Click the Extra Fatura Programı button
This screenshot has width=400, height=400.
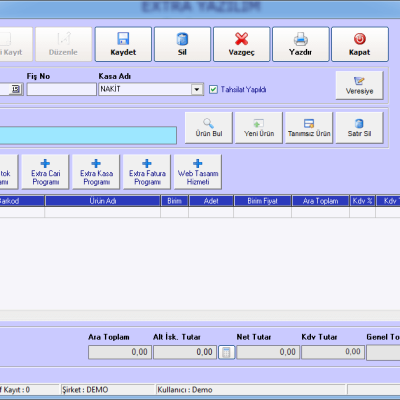tap(147, 172)
